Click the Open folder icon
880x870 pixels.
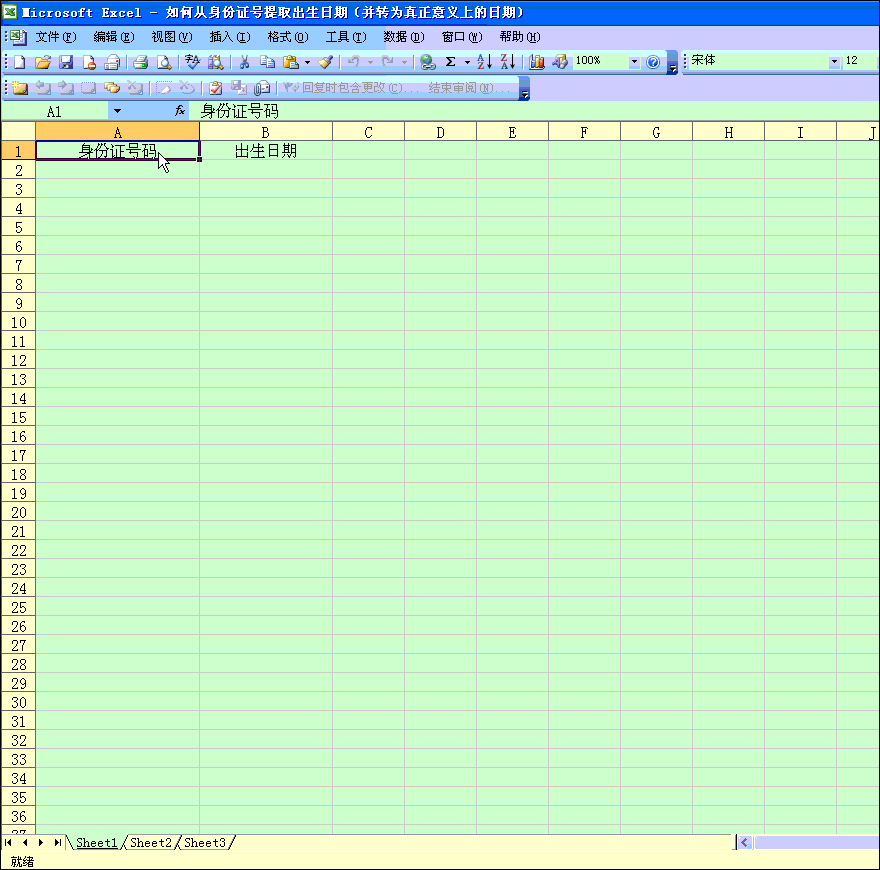tap(43, 62)
